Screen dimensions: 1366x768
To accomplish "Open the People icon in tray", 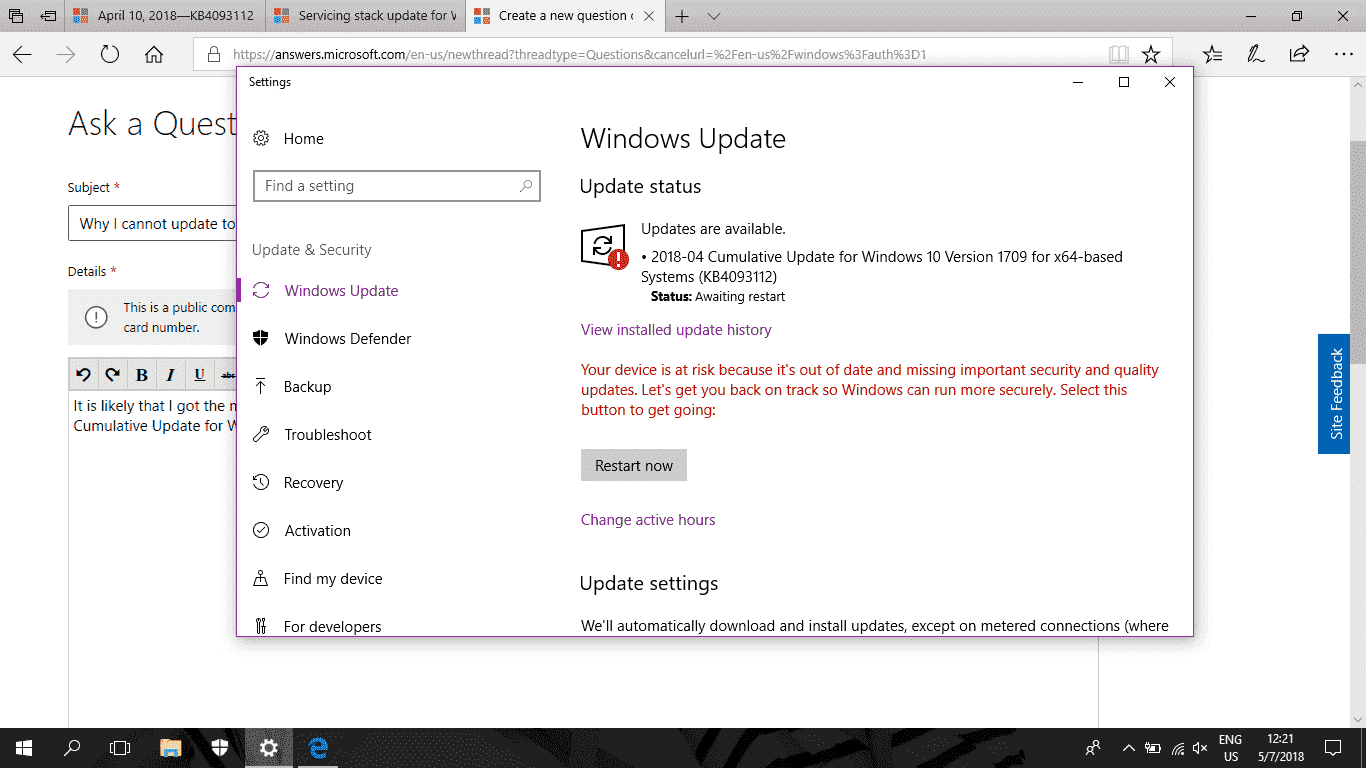I will pos(1093,748).
